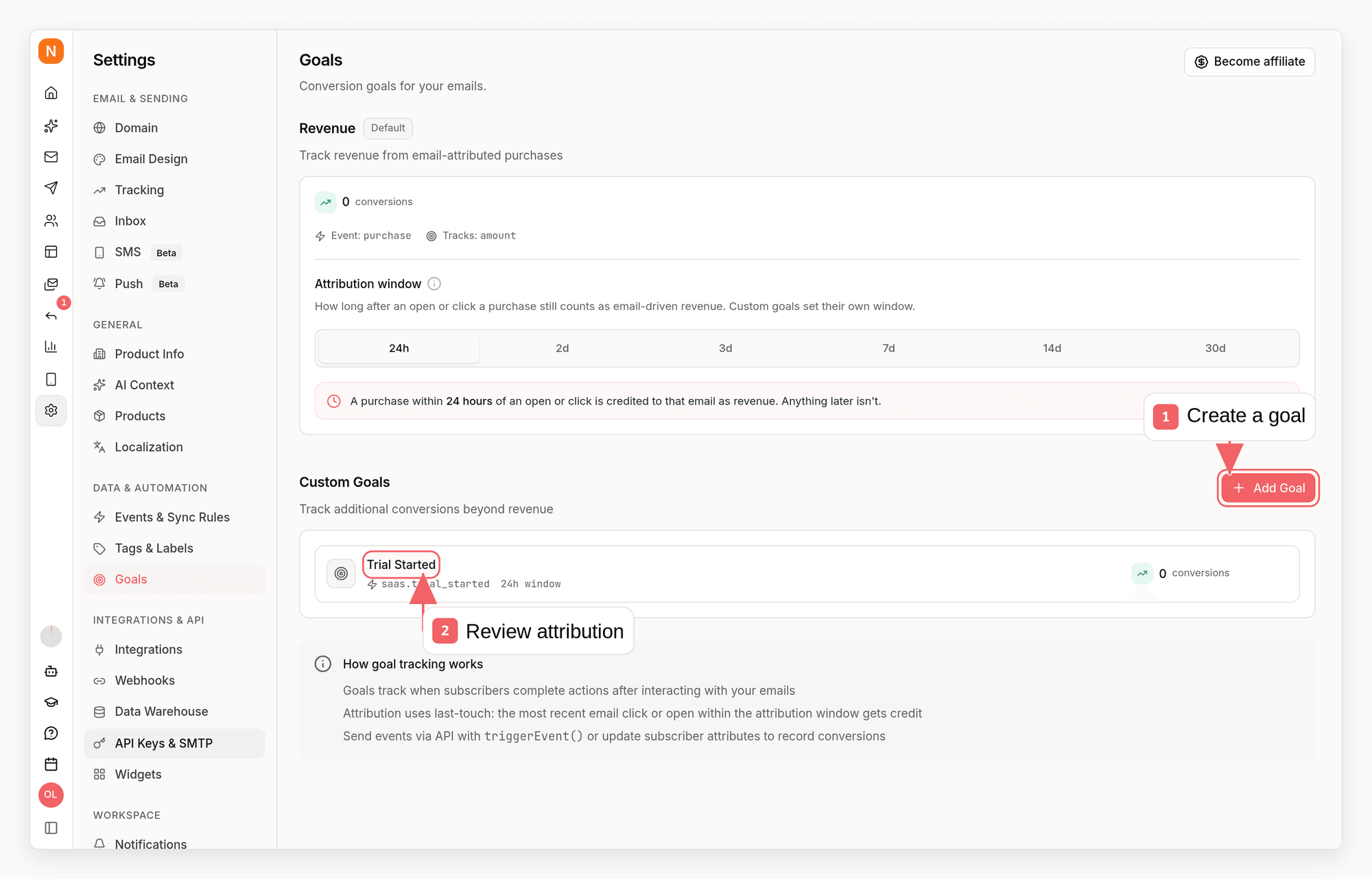Click the calendar icon in left rail

[x=51, y=764]
